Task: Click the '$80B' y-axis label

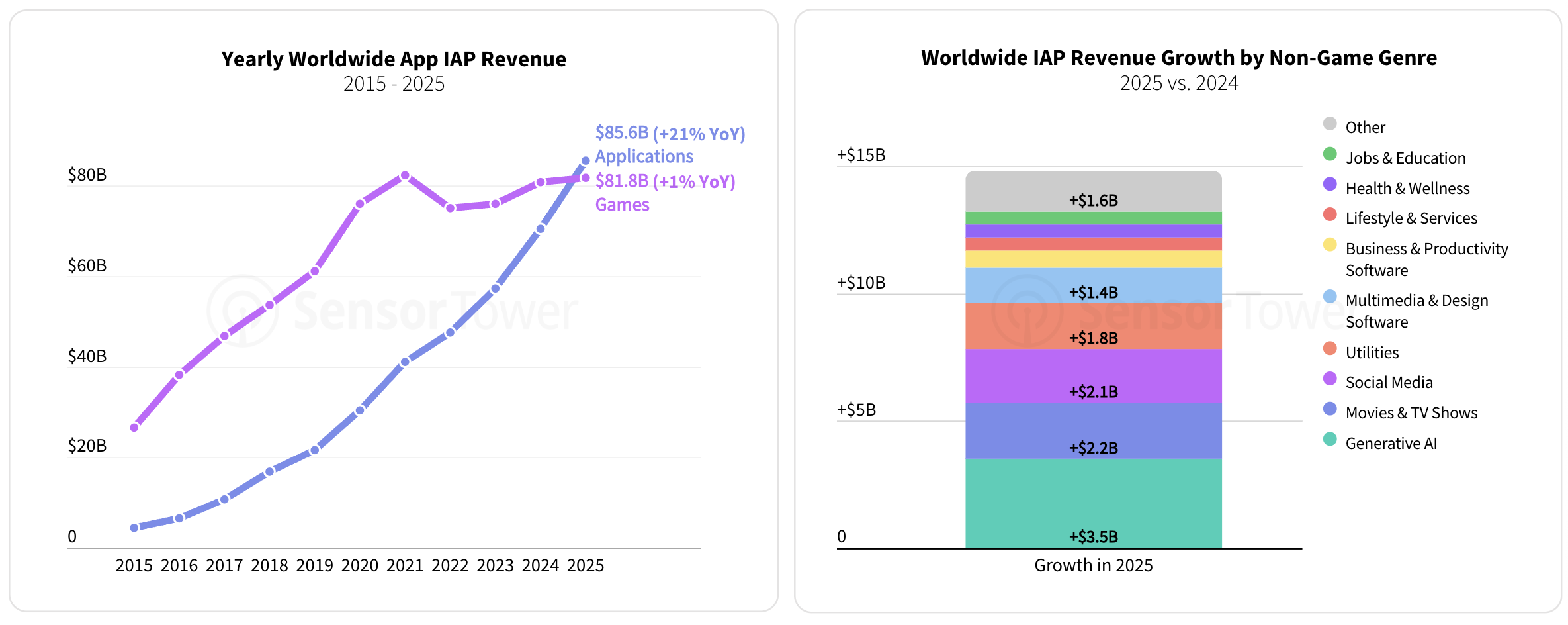Action: tap(87, 175)
